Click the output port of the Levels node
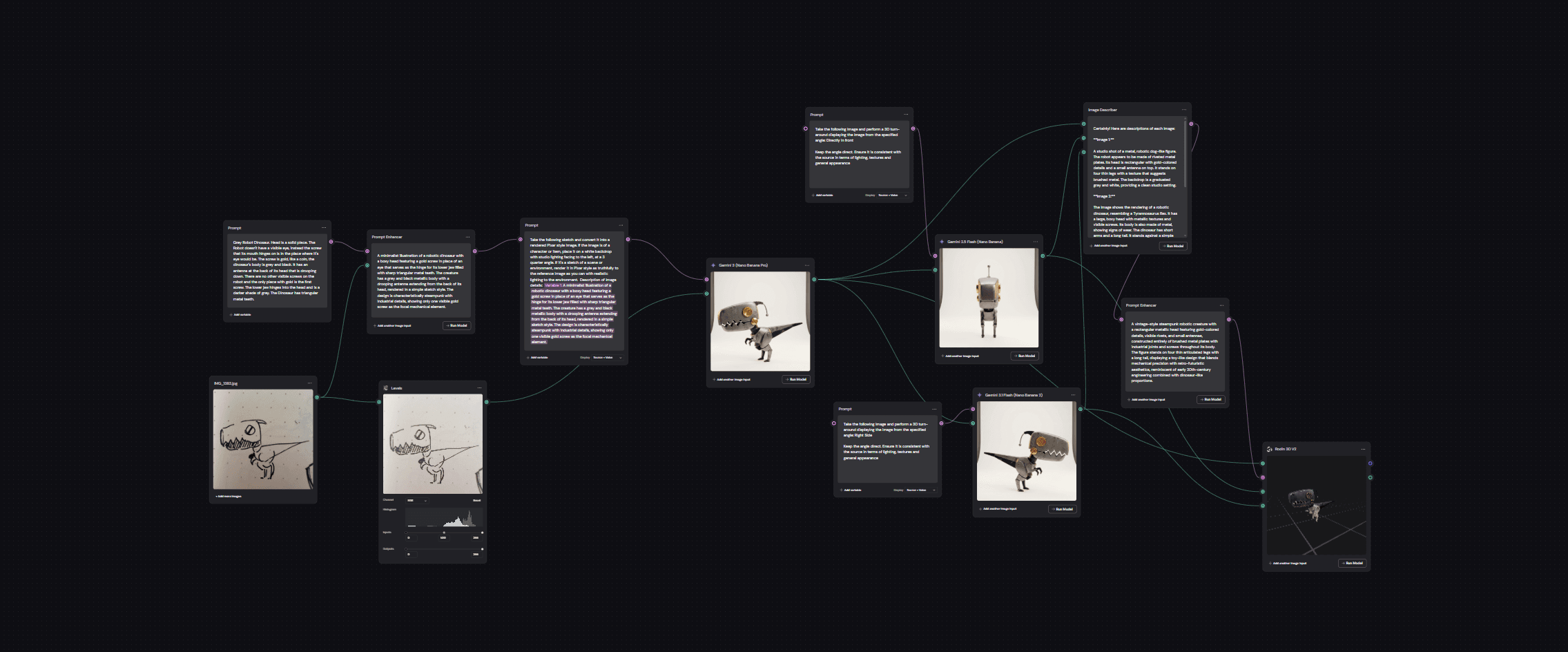1568x652 pixels. point(487,402)
